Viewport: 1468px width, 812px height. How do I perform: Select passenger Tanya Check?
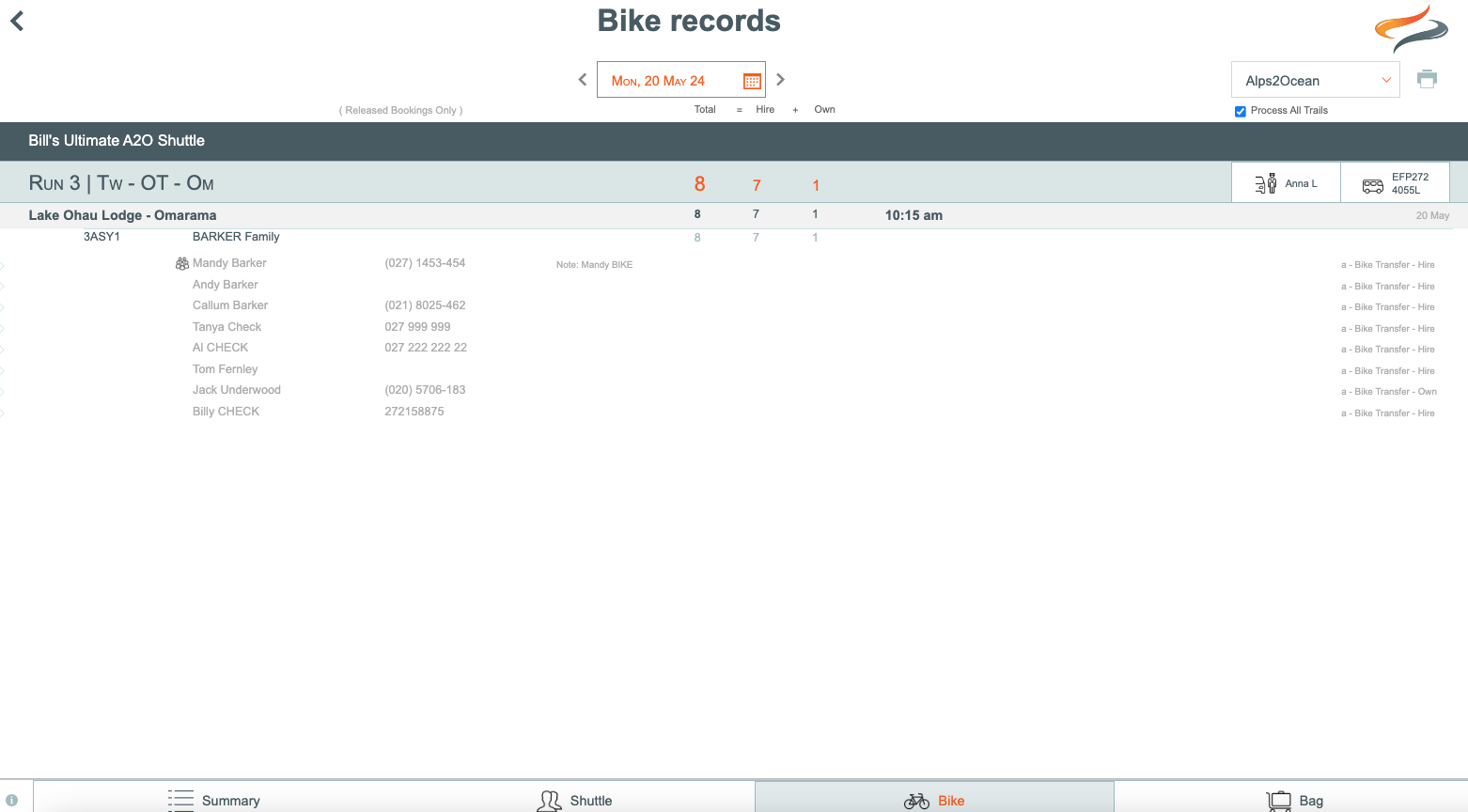[226, 327]
